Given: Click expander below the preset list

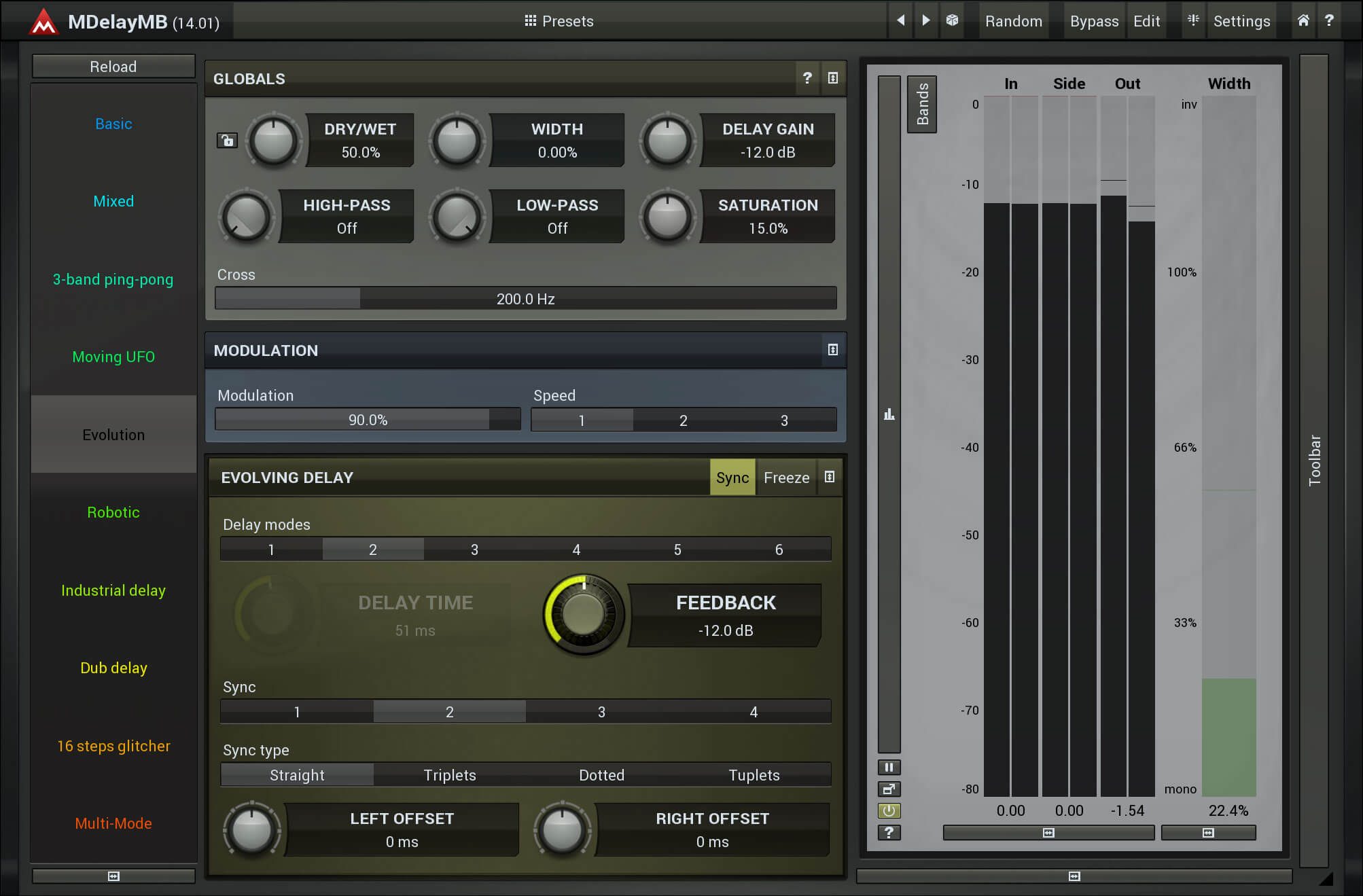Looking at the screenshot, I should click(x=113, y=876).
